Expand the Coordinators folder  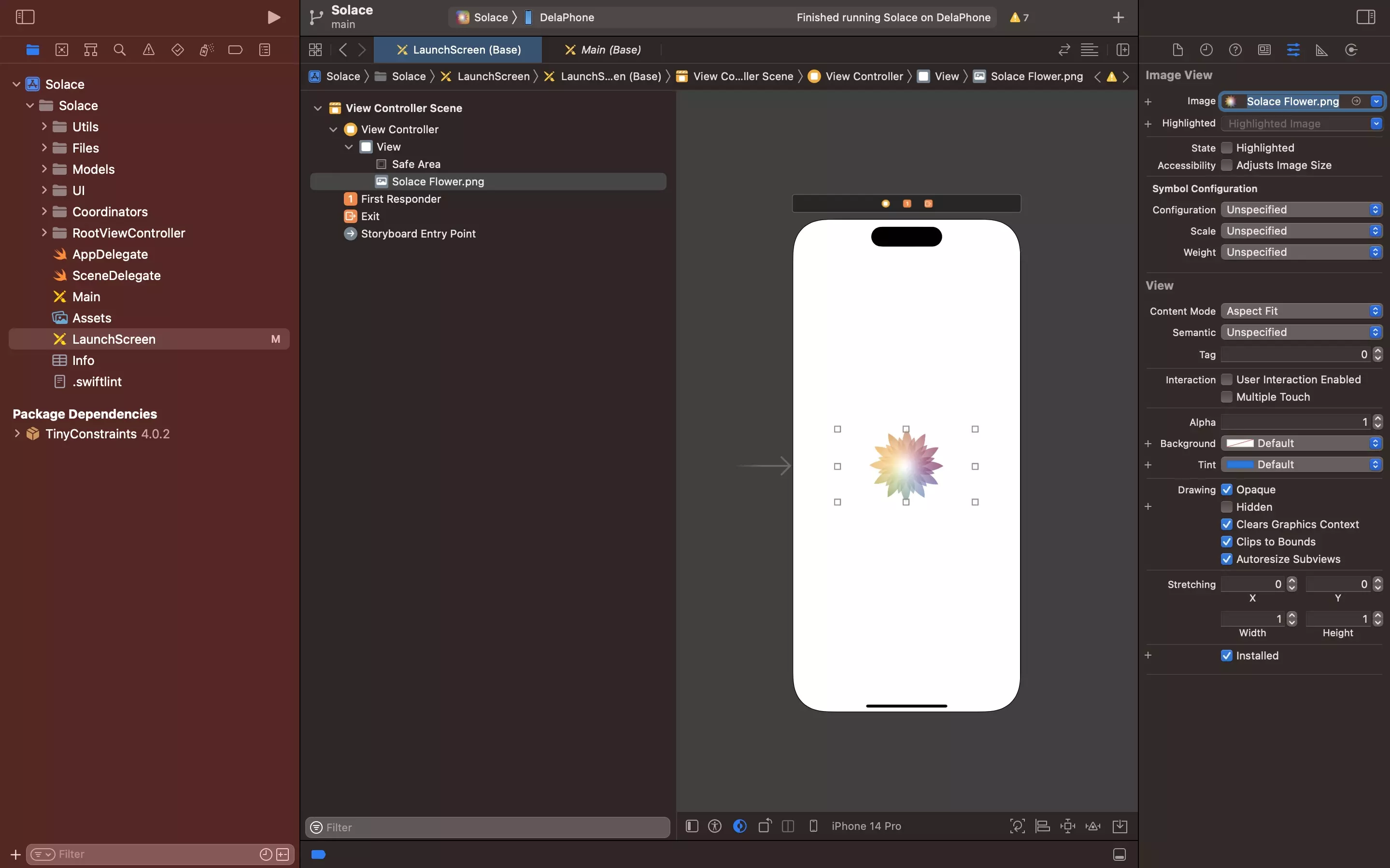pyautogui.click(x=43, y=212)
